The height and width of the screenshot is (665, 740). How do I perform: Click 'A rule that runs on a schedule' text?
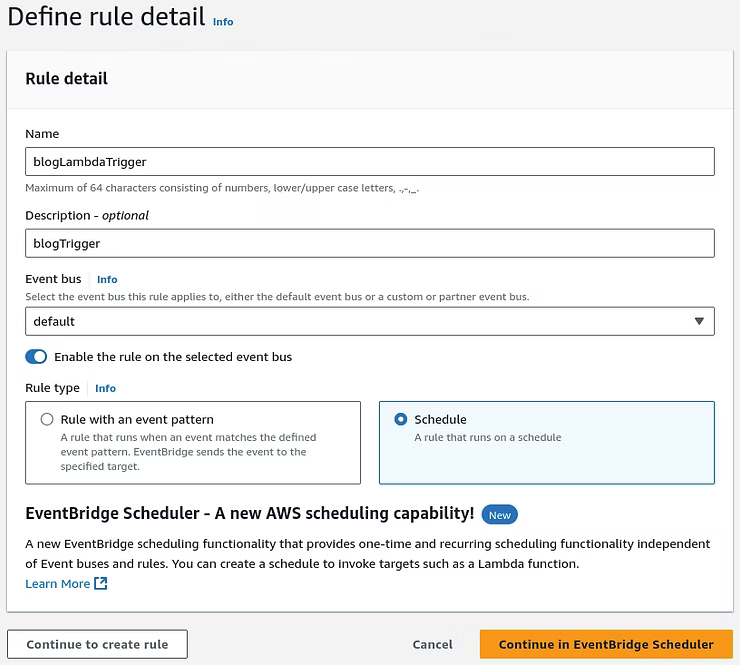point(488,438)
